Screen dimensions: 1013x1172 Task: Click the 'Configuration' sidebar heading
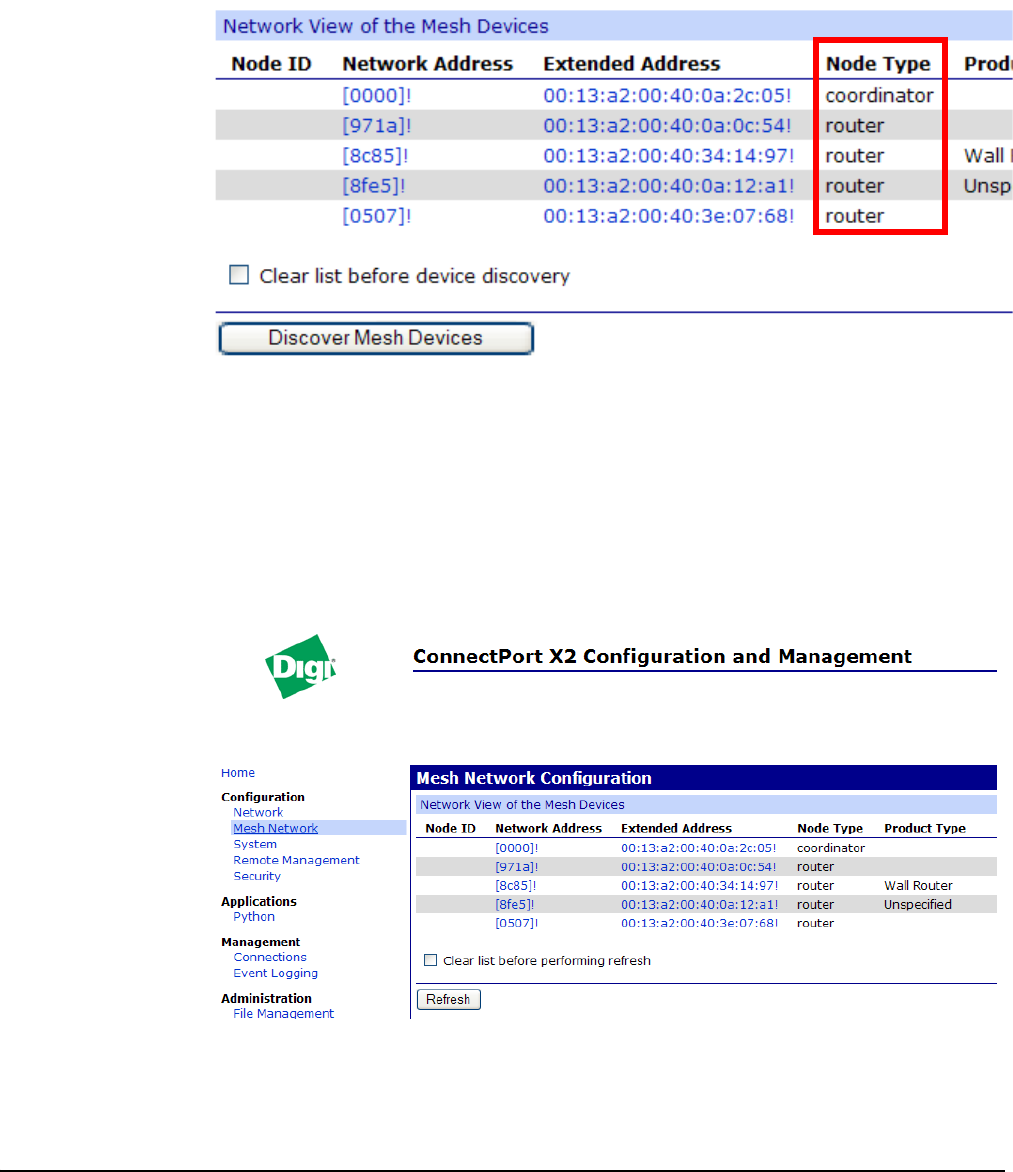(x=262, y=797)
